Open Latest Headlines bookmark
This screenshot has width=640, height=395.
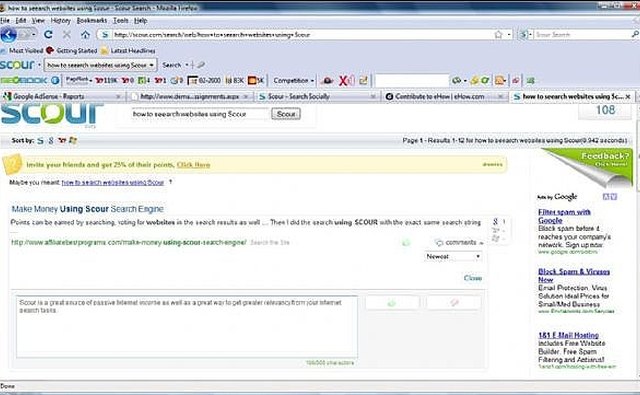[128, 51]
